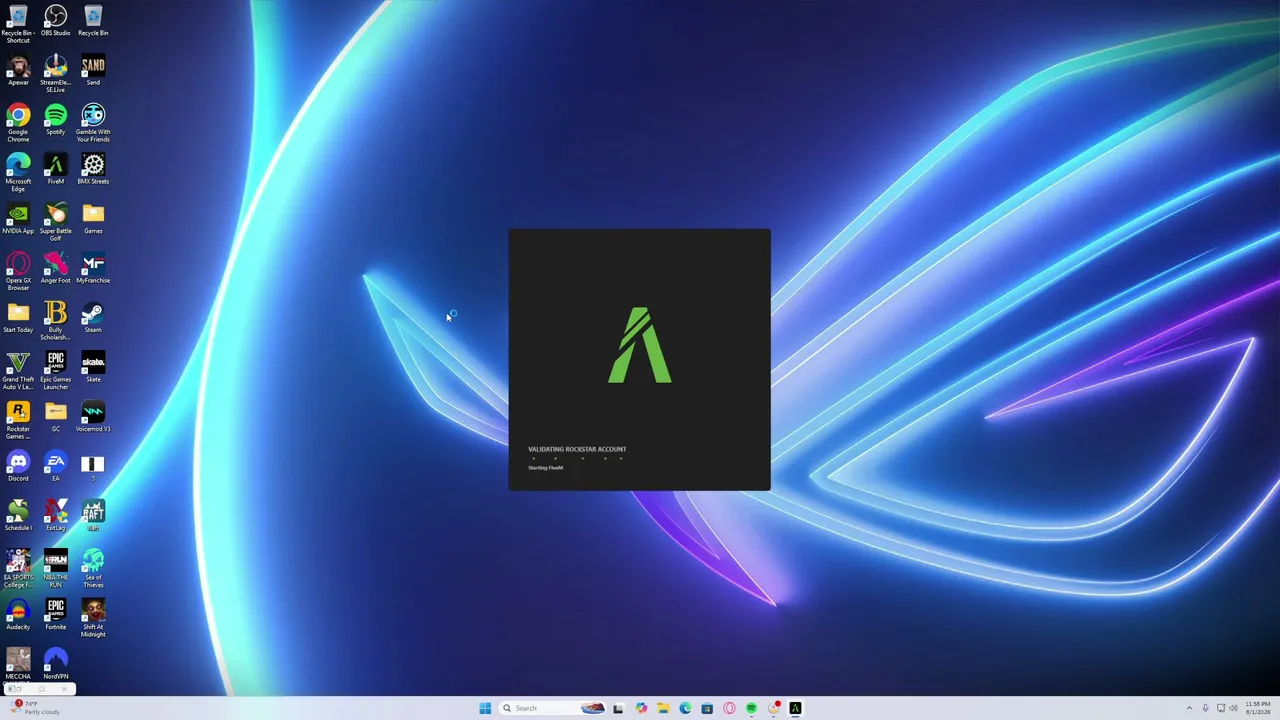Open the clock and date panel
This screenshot has height=720, width=1280.
click(x=1258, y=708)
